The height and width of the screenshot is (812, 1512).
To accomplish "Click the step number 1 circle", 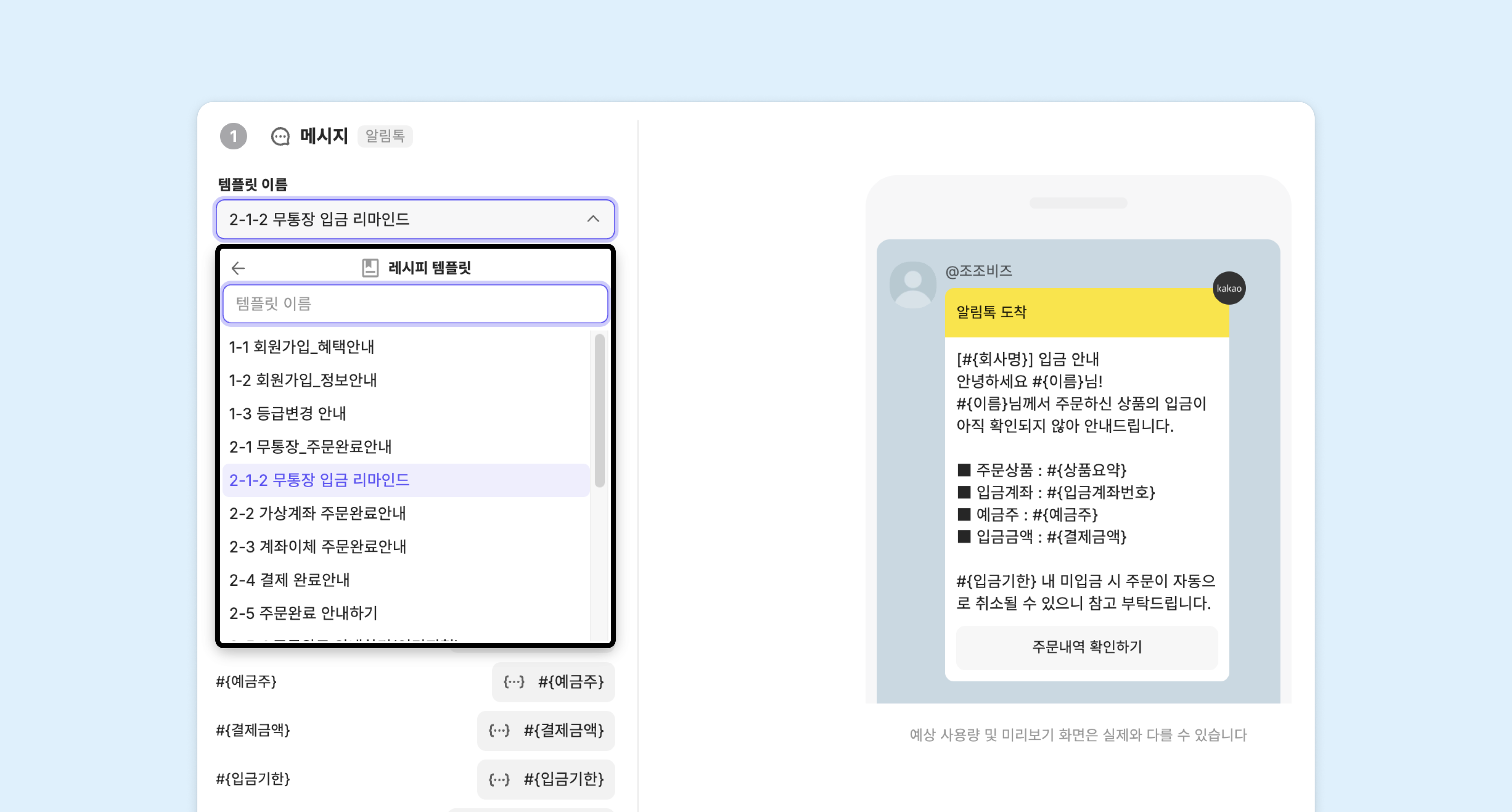I will coord(234,136).
